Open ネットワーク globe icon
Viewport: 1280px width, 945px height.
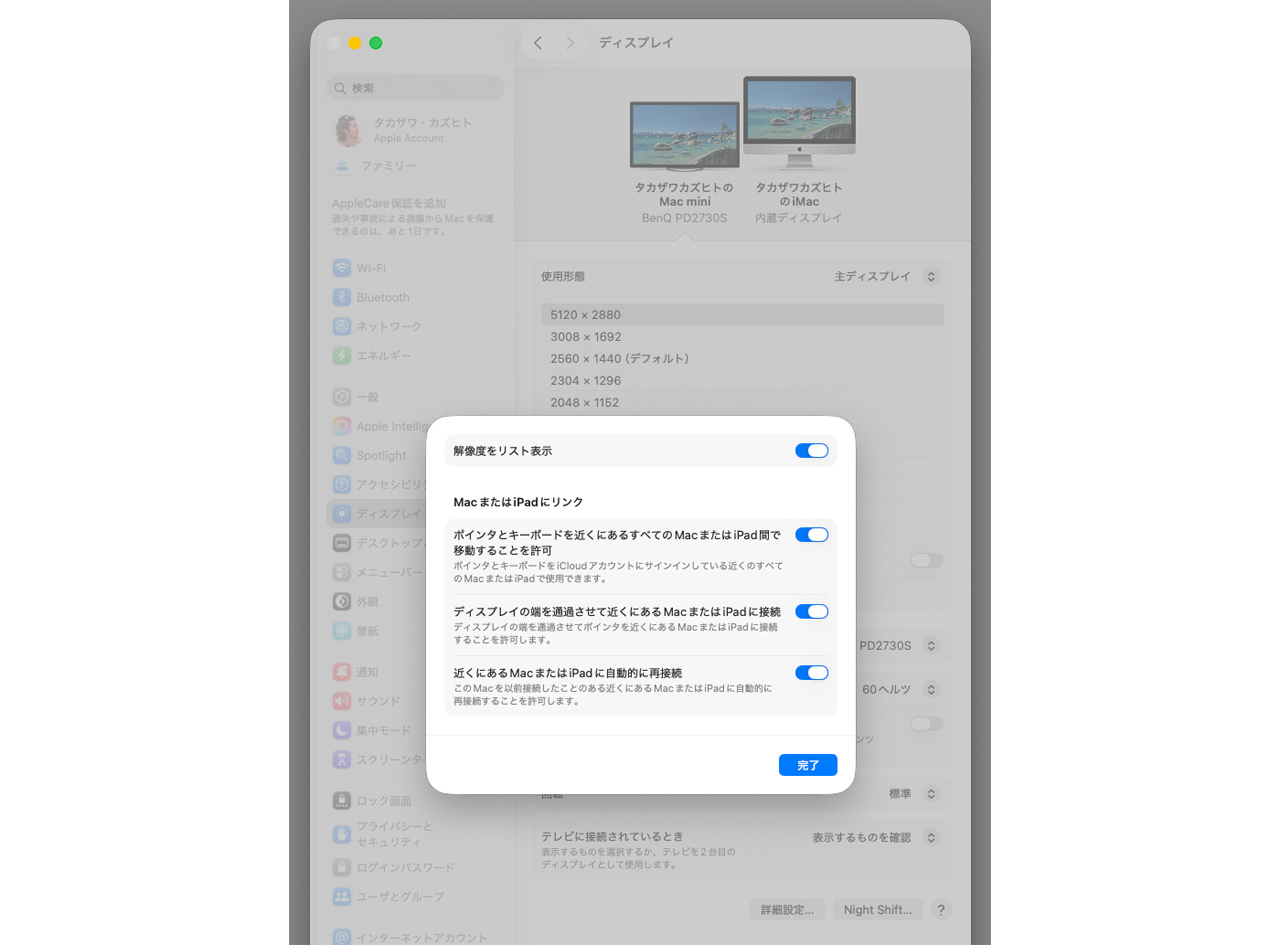tap(342, 326)
